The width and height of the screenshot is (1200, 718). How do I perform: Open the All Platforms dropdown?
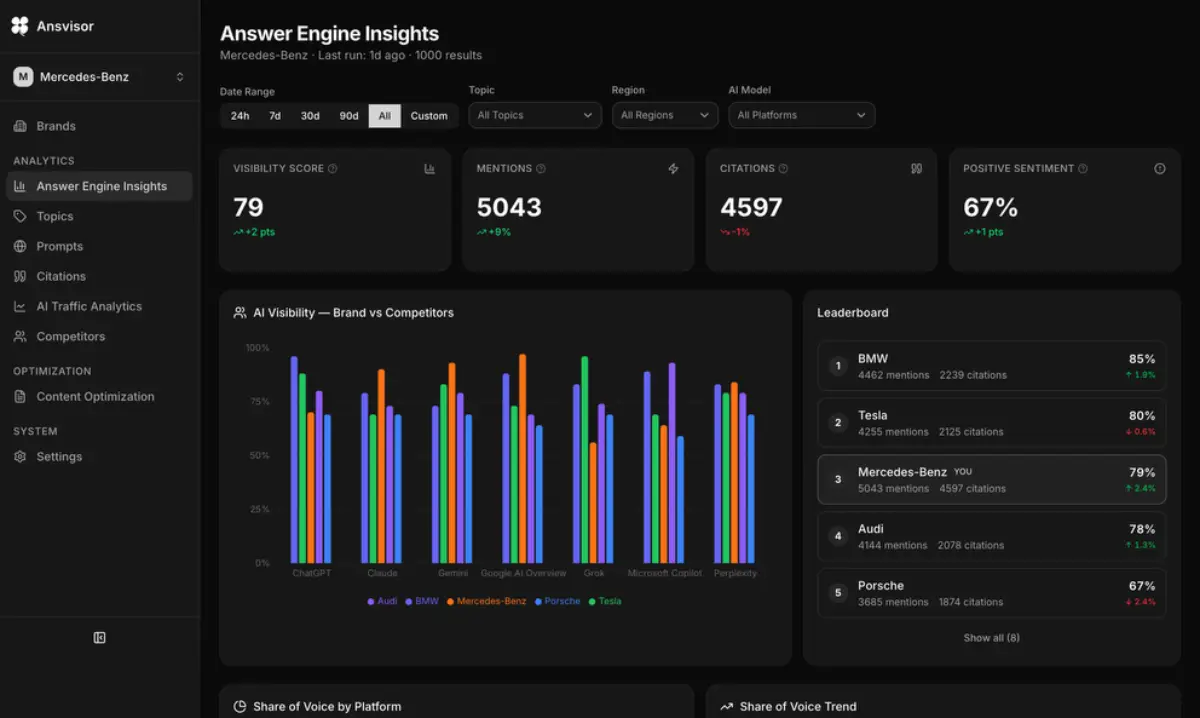tap(801, 115)
